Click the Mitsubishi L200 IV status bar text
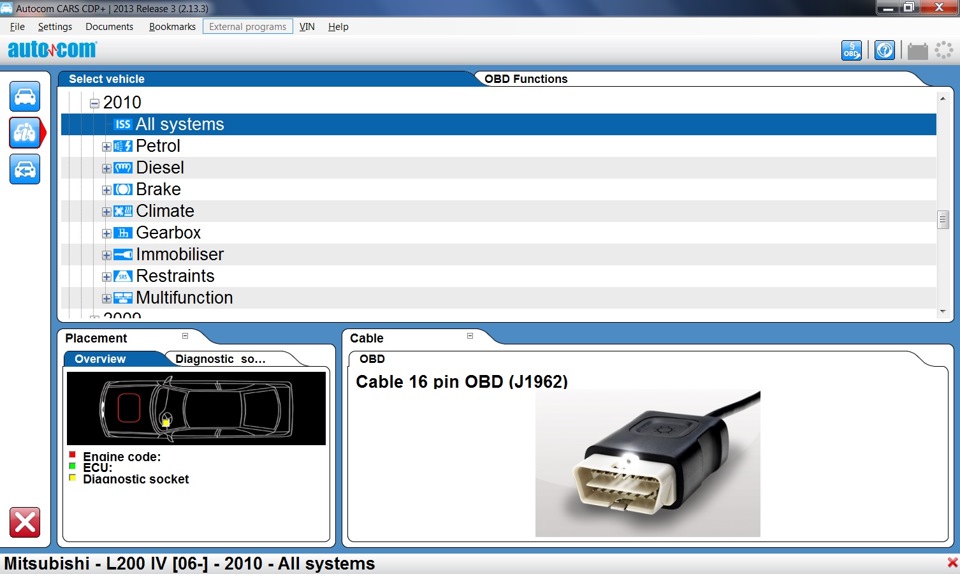960x574 pixels. [190, 563]
